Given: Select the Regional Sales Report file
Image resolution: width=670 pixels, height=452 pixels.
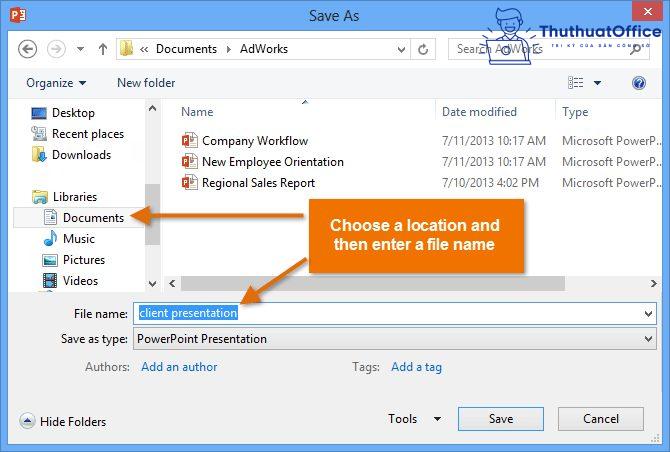Looking at the screenshot, I should (258, 183).
